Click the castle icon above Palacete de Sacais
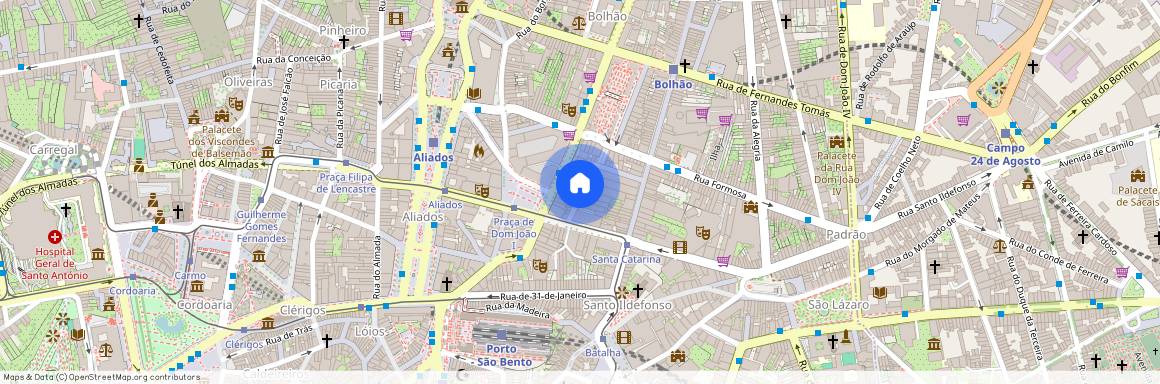Viewport: 1160px width, 384px height. click(x=1138, y=175)
